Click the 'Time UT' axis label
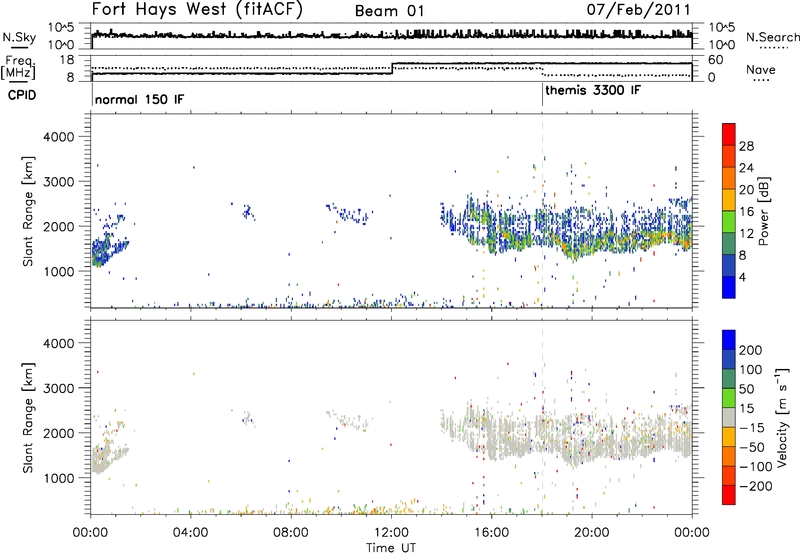Screen dimensions: 800x554 click(x=391, y=547)
